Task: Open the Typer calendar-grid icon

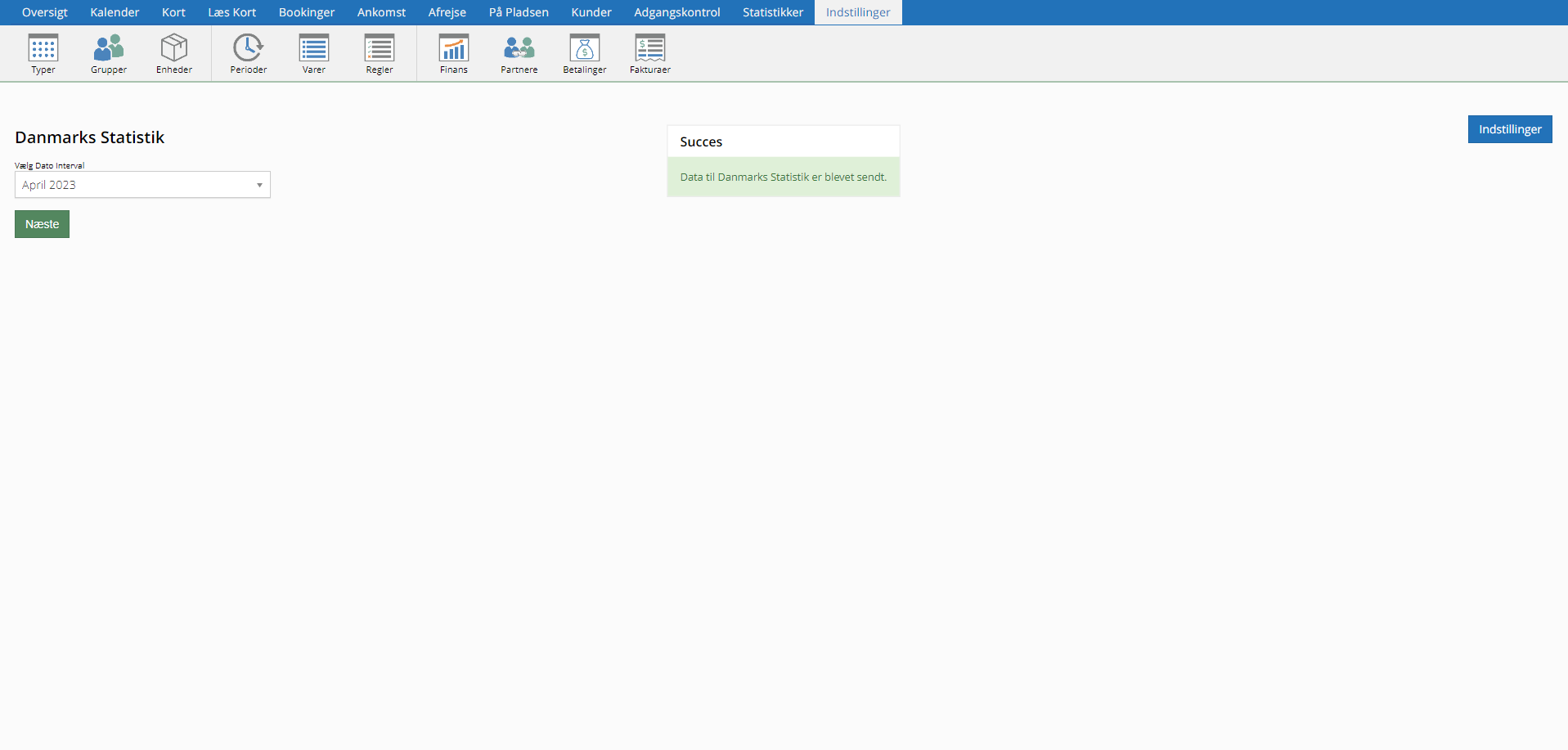Action: [x=43, y=49]
